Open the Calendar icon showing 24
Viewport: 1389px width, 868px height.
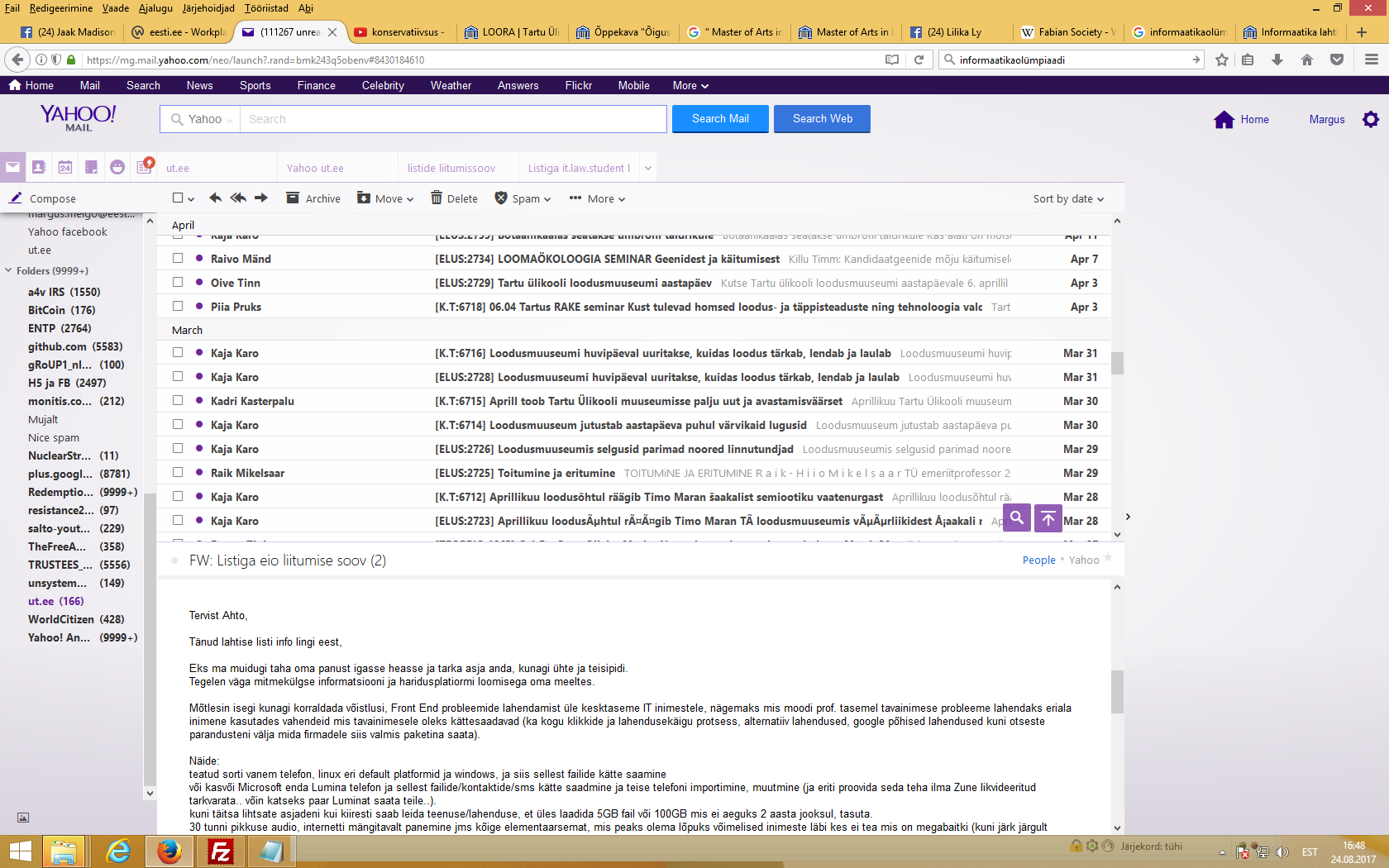point(65,167)
